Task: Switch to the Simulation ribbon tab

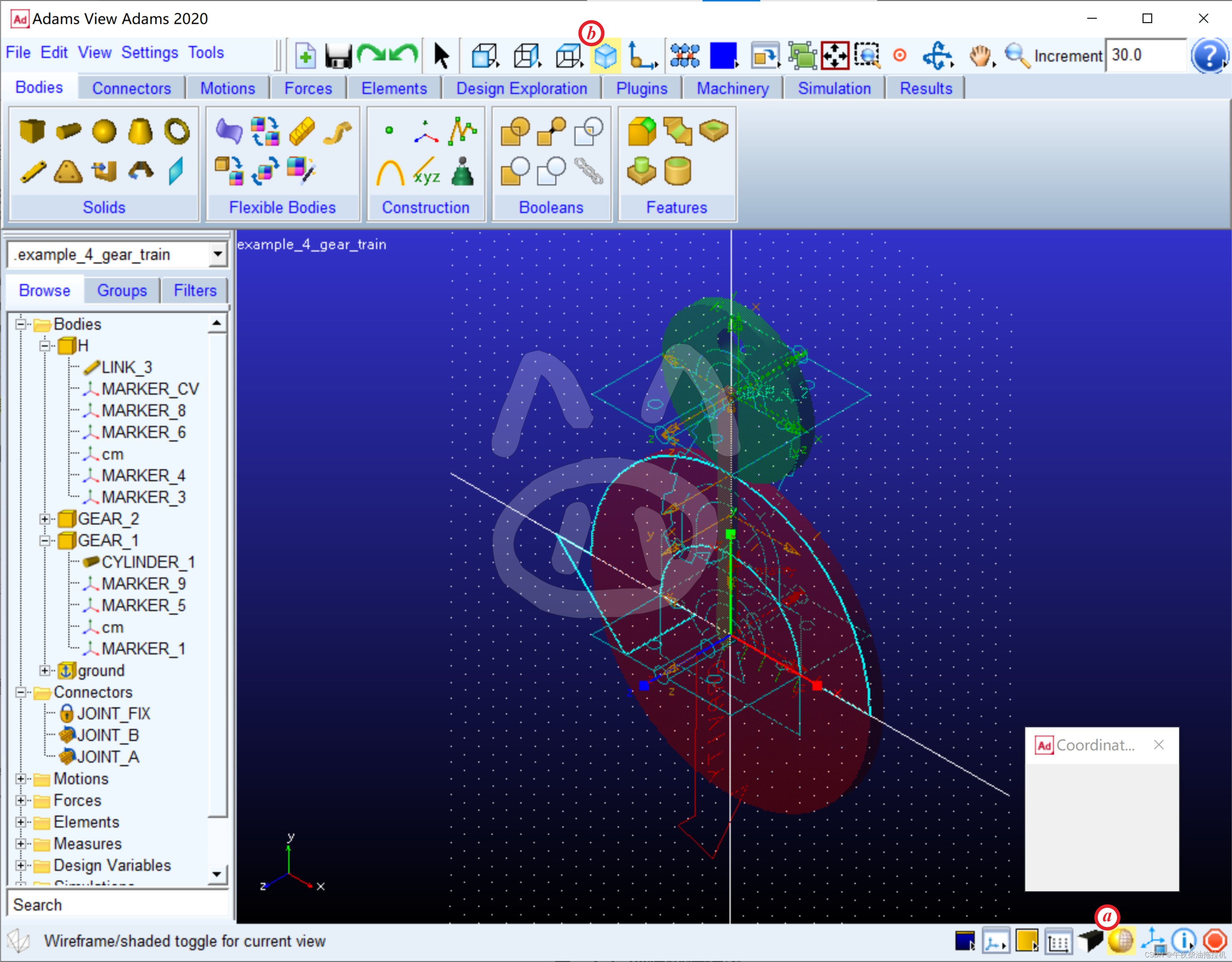Action: (834, 89)
